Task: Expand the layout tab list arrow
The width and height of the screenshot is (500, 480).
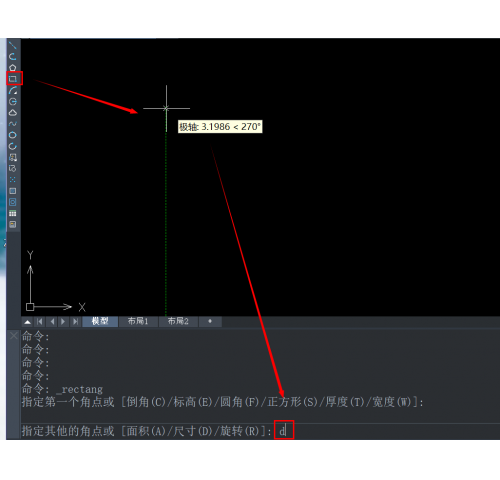Action: 28,322
